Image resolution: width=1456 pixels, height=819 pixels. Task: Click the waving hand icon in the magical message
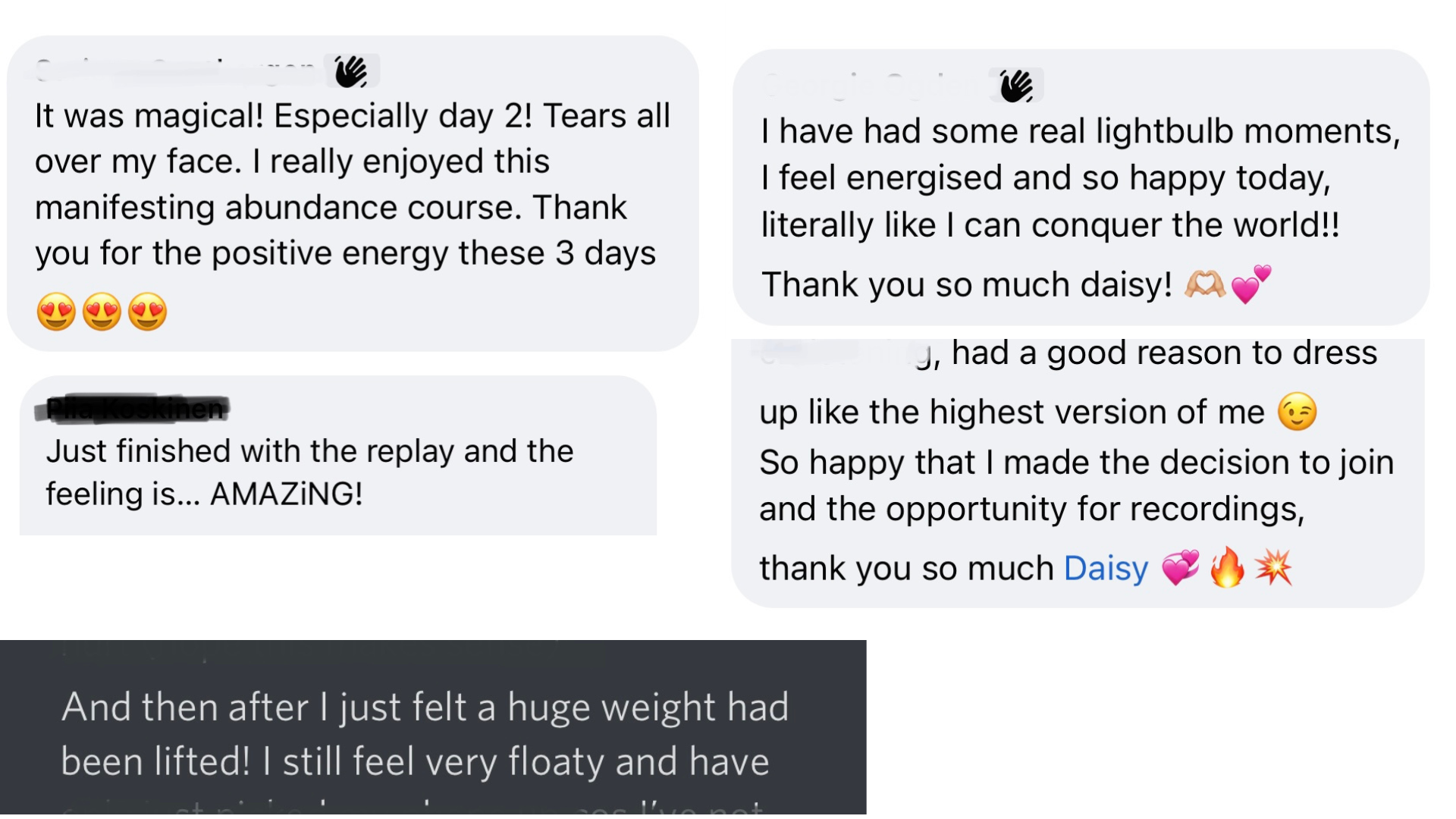351,71
